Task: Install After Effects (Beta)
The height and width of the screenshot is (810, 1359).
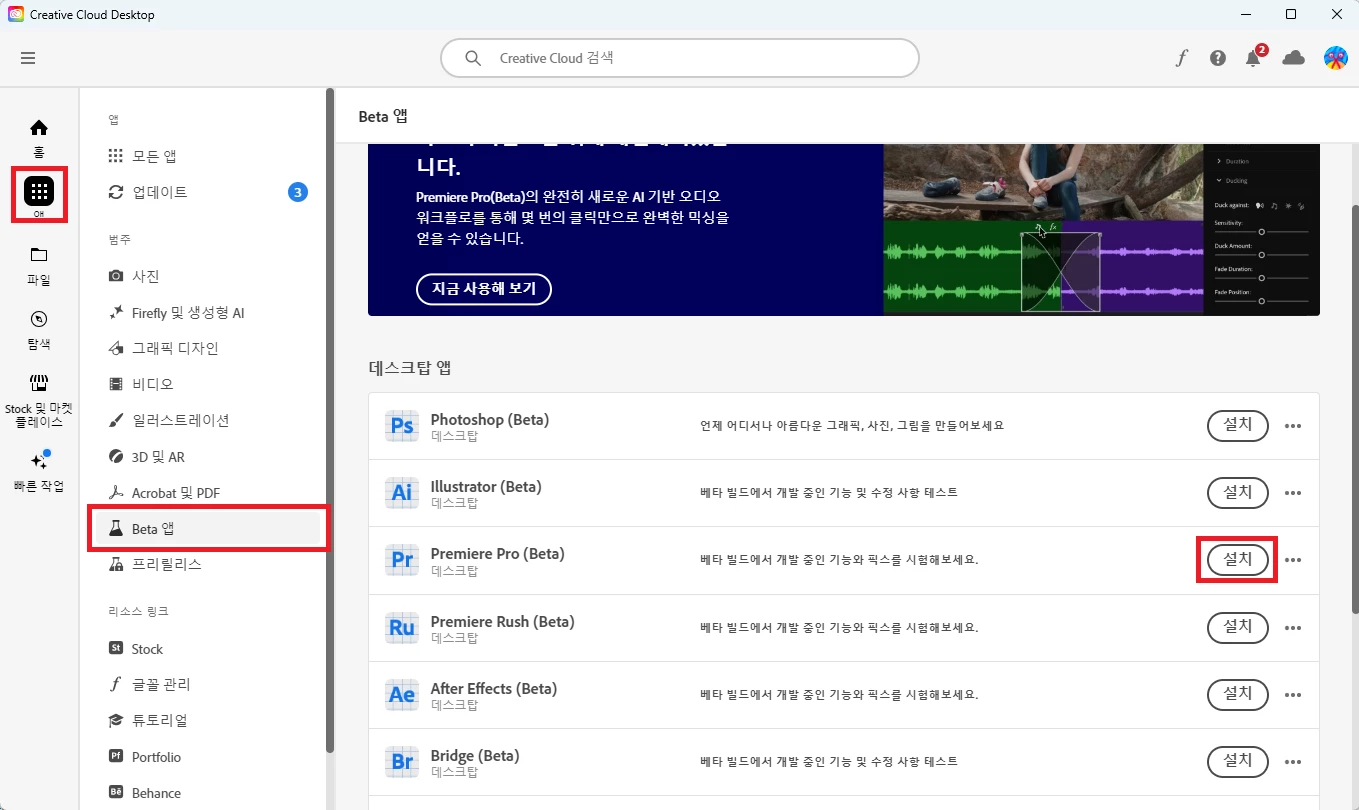Action: tap(1238, 694)
